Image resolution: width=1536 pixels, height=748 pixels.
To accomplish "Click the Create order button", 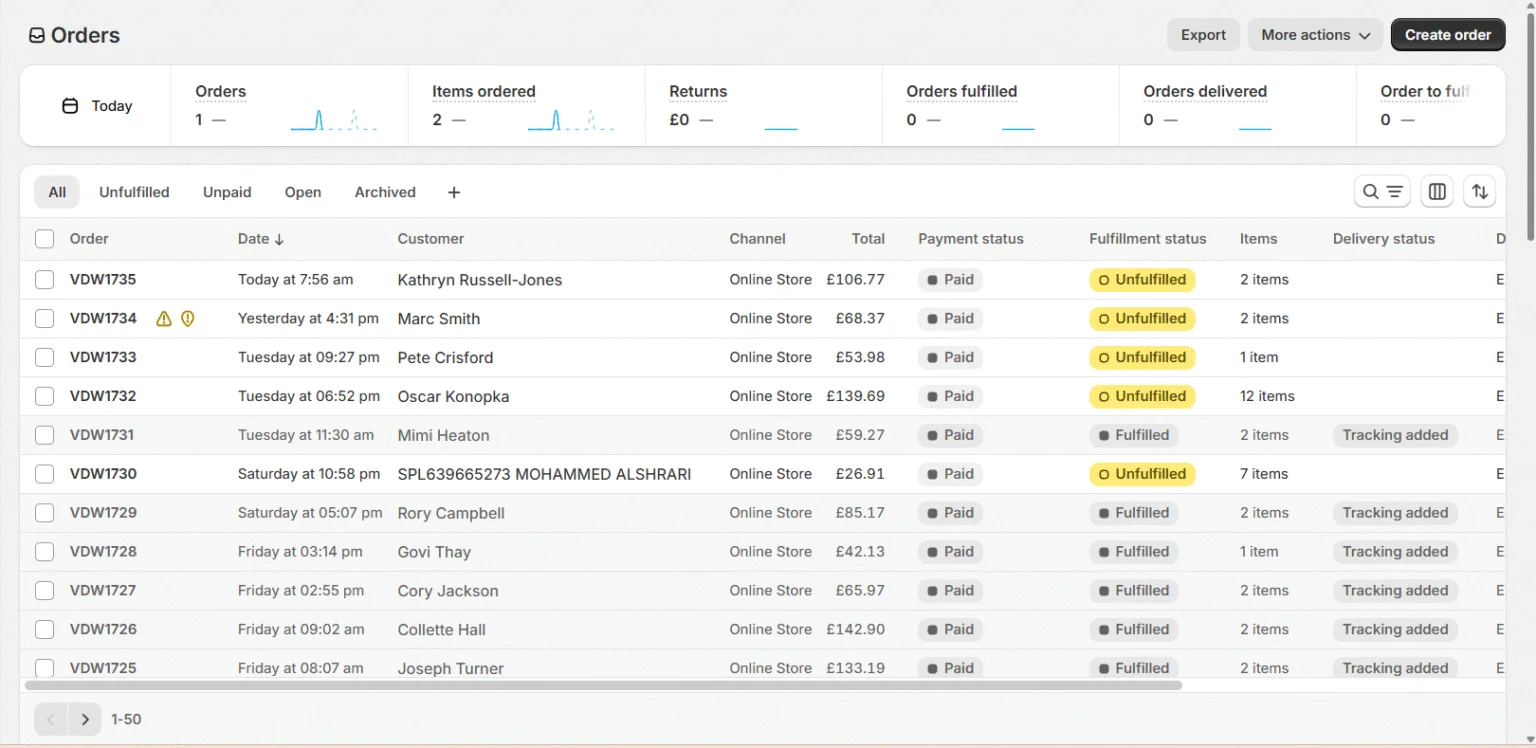I will pyautogui.click(x=1448, y=35).
